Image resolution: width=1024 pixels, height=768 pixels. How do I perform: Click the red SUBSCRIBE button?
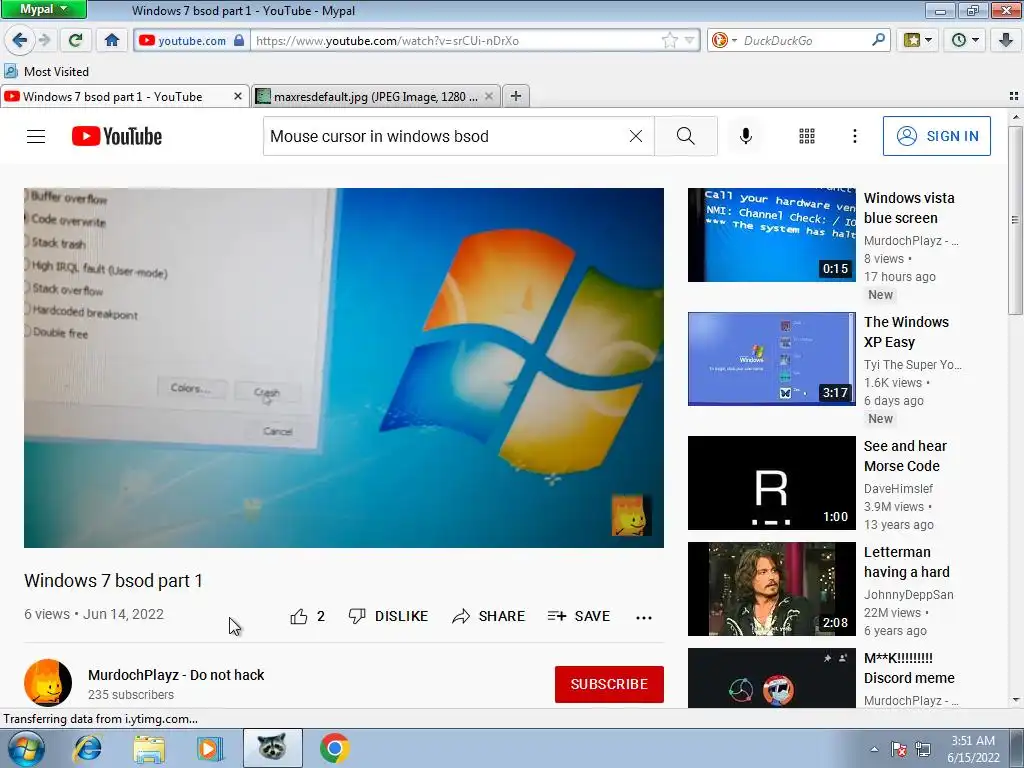point(609,684)
